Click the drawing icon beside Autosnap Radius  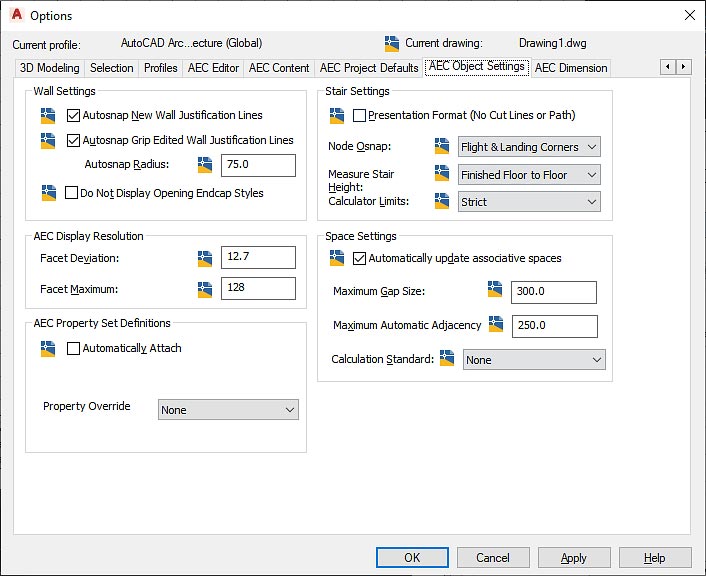pyautogui.click(x=206, y=165)
